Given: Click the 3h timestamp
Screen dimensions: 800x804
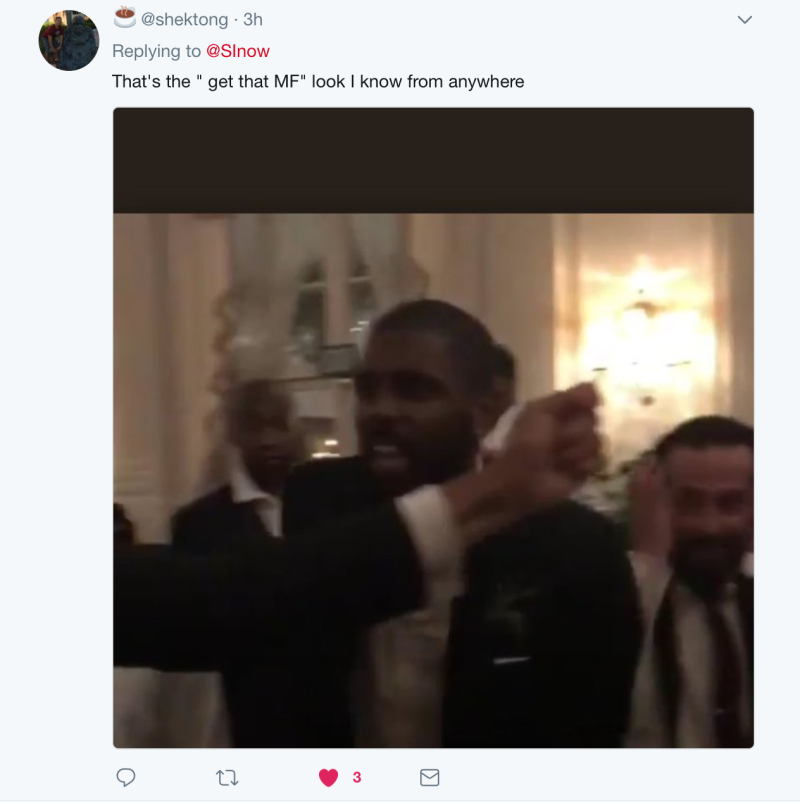Looking at the screenshot, I should pyautogui.click(x=253, y=19).
